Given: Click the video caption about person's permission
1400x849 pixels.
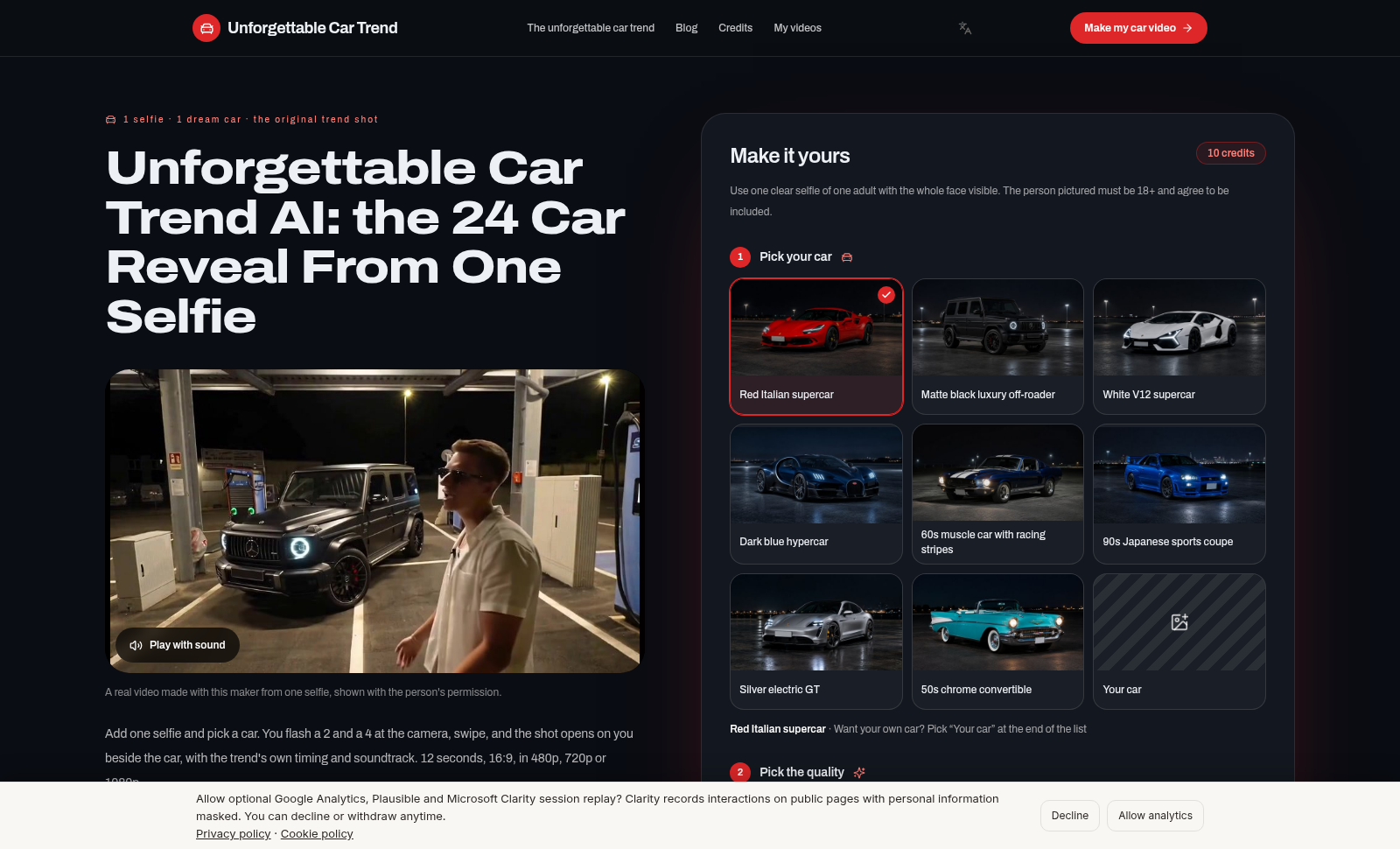Looking at the screenshot, I should coord(304,692).
